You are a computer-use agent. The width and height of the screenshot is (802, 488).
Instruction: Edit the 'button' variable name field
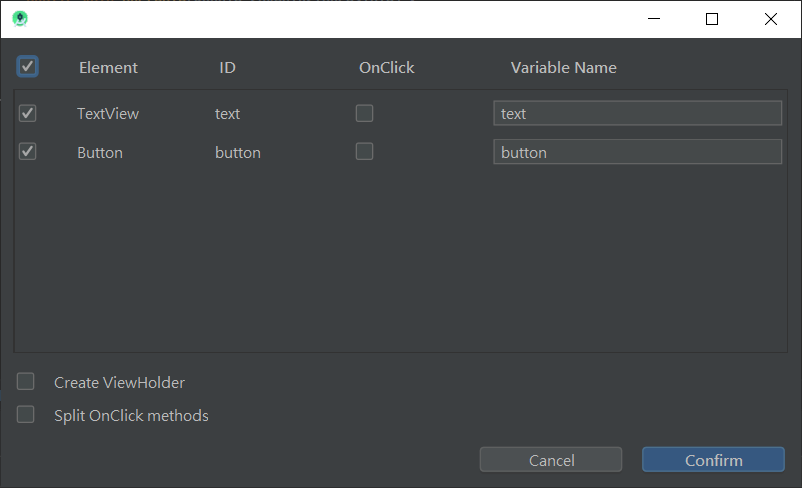point(637,152)
